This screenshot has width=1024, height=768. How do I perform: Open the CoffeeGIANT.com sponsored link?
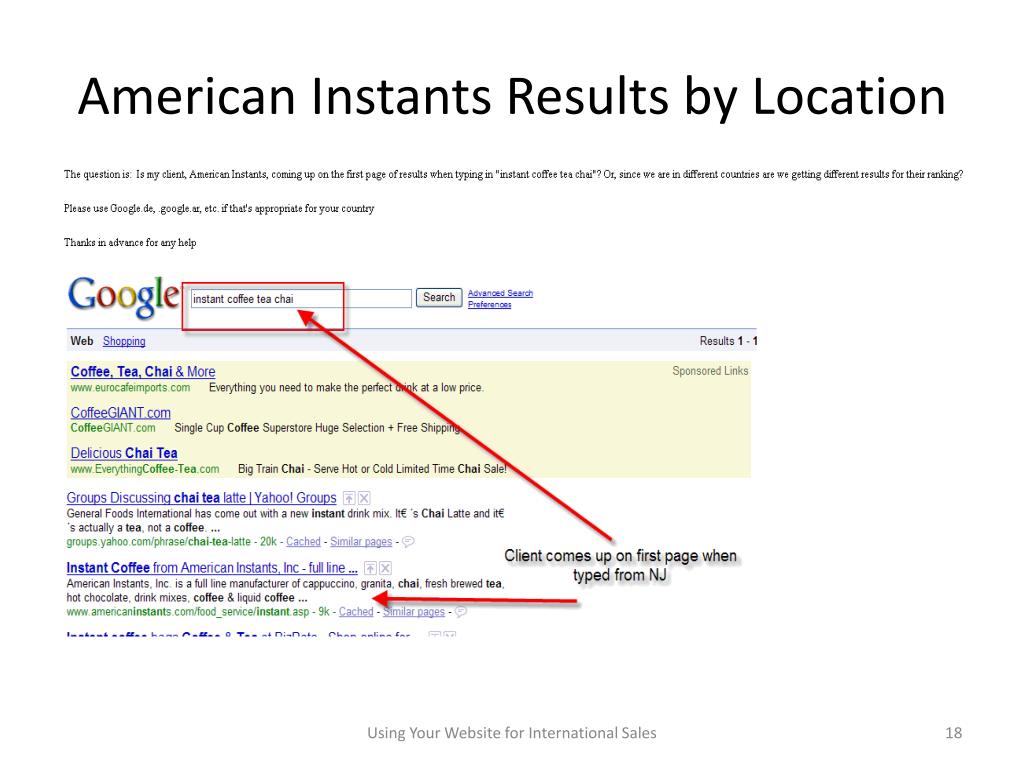coord(120,413)
